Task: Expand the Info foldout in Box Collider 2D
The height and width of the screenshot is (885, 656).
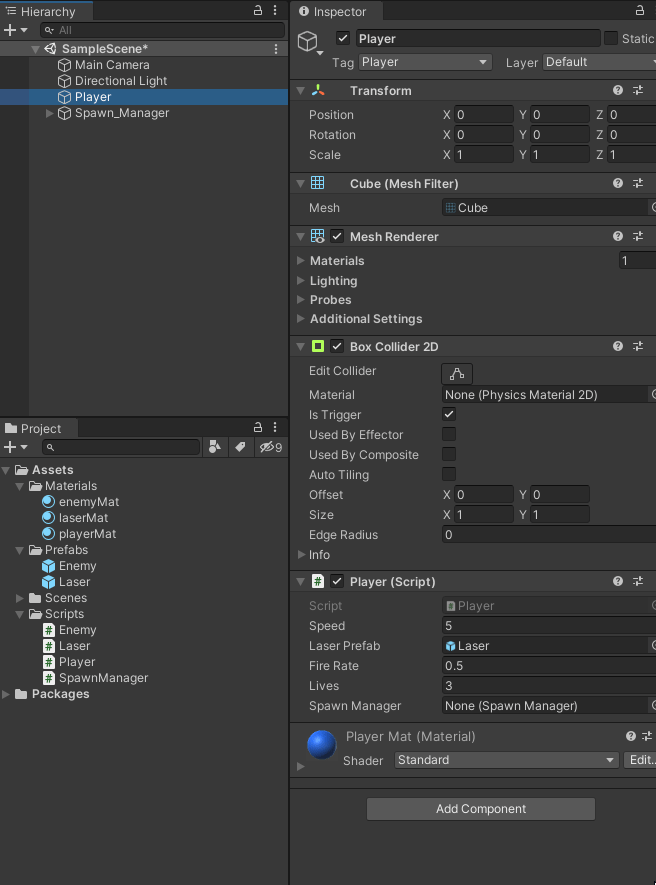Action: (x=301, y=555)
